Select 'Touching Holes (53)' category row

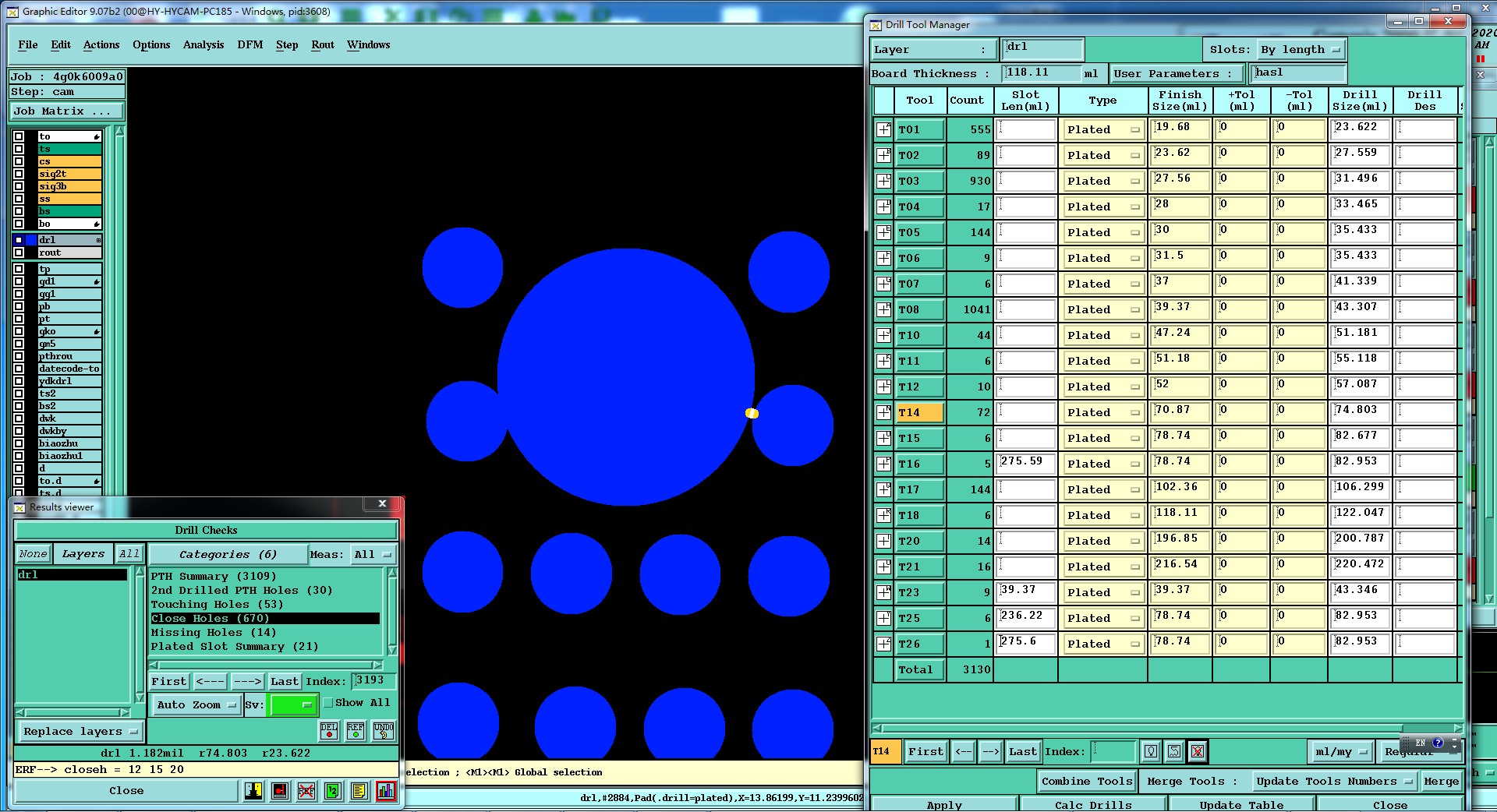[265, 604]
